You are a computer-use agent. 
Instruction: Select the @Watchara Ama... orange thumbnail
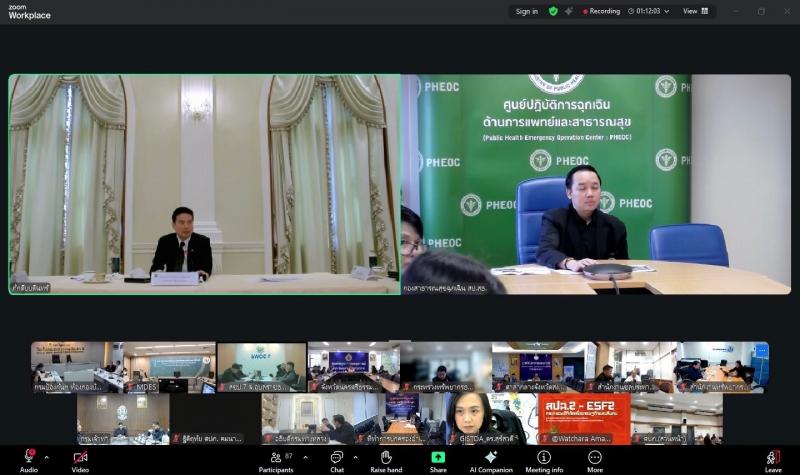[584, 419]
